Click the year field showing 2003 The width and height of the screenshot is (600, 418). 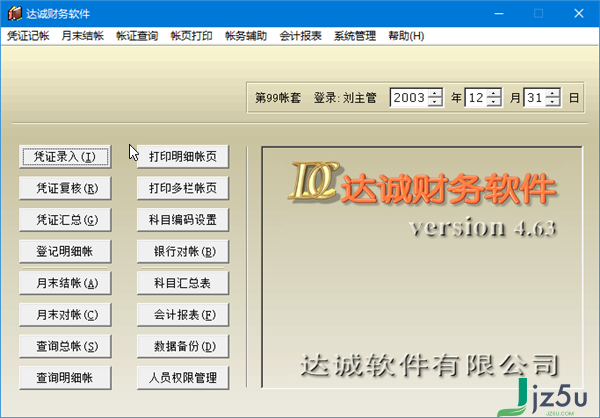[409, 98]
